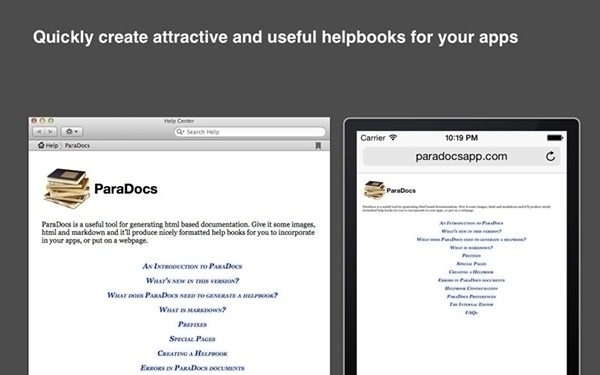Go forward in the Help Center window
Screen dimensions: 600x375
(51, 132)
